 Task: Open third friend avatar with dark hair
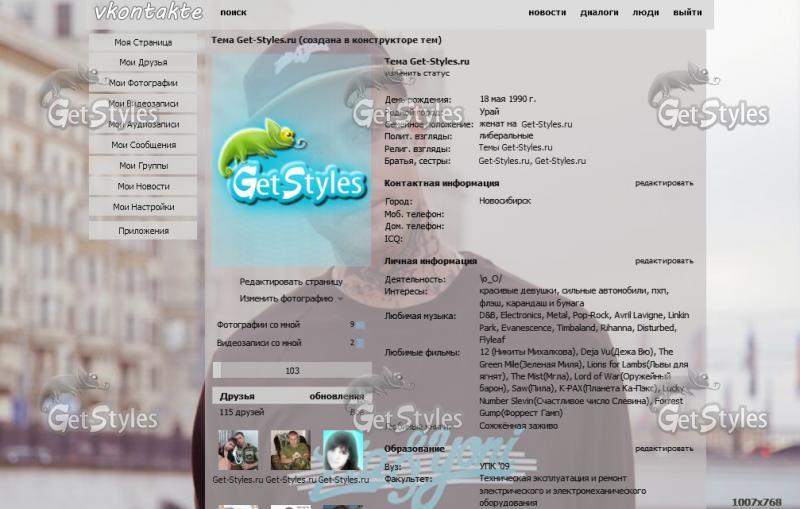point(343,450)
